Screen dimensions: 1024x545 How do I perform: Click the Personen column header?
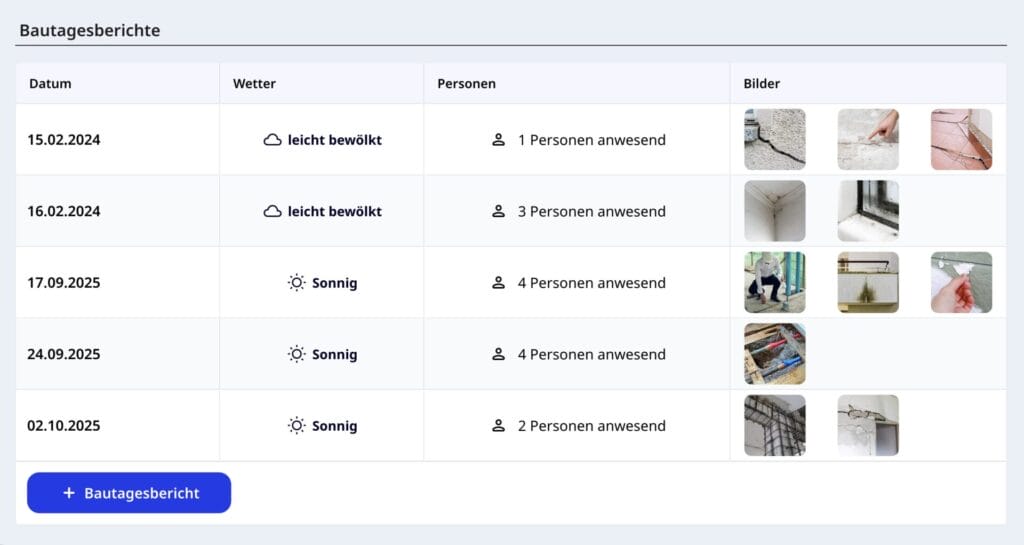tap(466, 84)
